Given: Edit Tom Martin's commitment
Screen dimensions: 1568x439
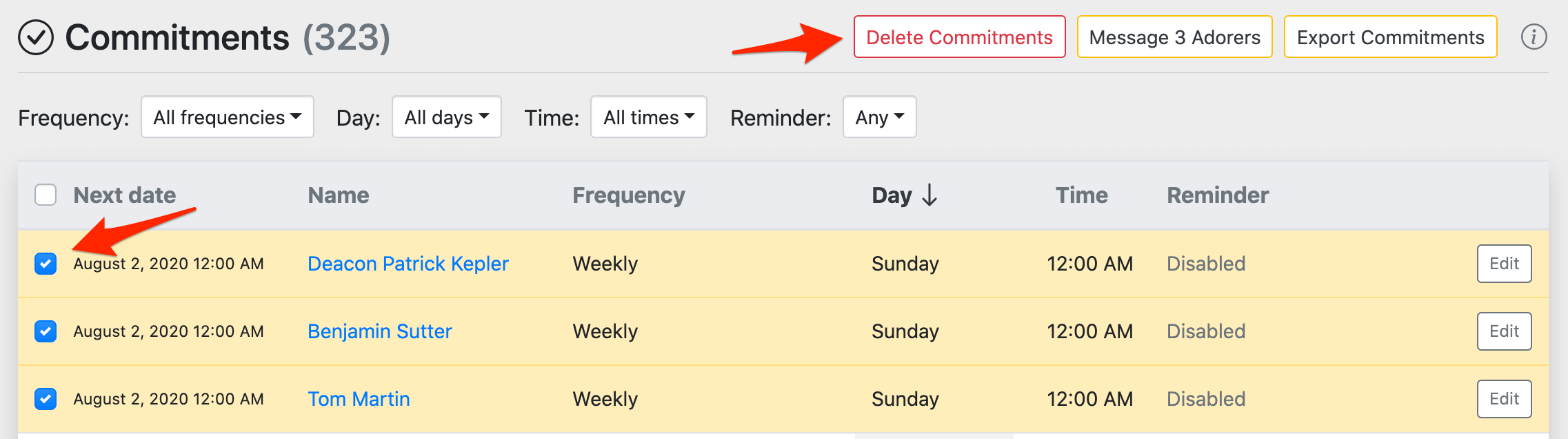Looking at the screenshot, I should pos(1504,399).
